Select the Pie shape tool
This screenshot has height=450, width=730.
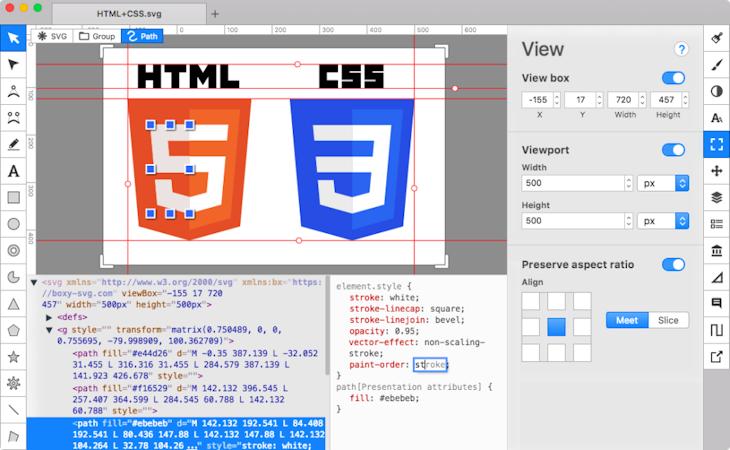coord(13,277)
